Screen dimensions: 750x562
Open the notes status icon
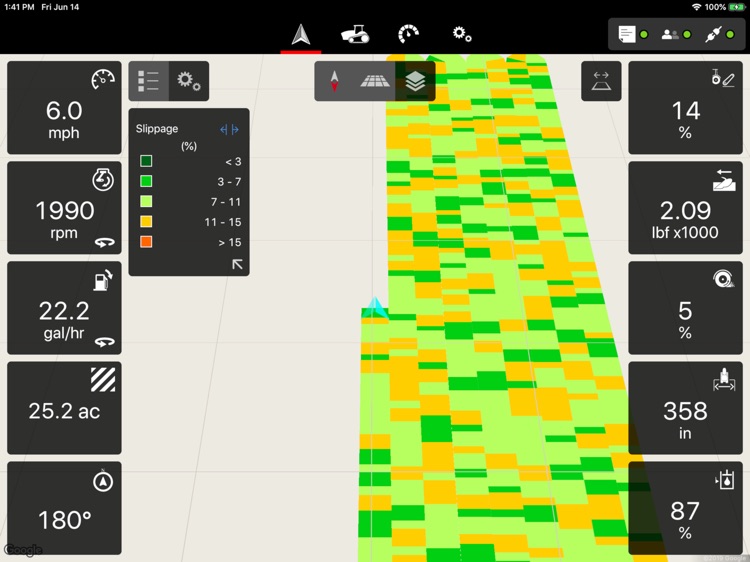coord(627,34)
